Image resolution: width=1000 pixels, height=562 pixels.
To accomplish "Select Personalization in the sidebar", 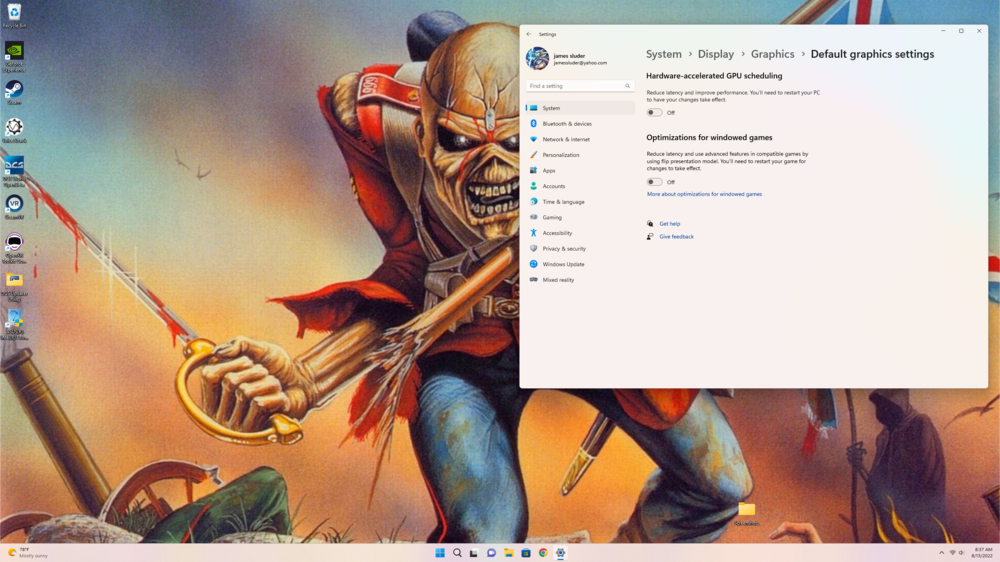I will point(580,155).
